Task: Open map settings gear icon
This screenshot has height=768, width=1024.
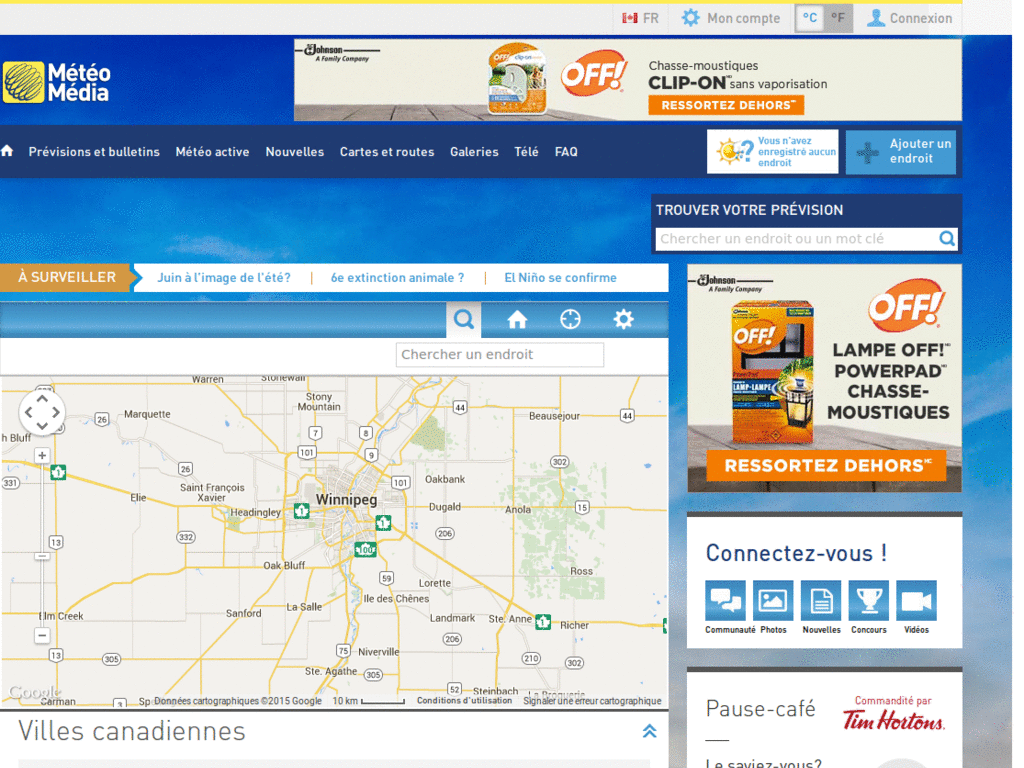Action: 624,319
